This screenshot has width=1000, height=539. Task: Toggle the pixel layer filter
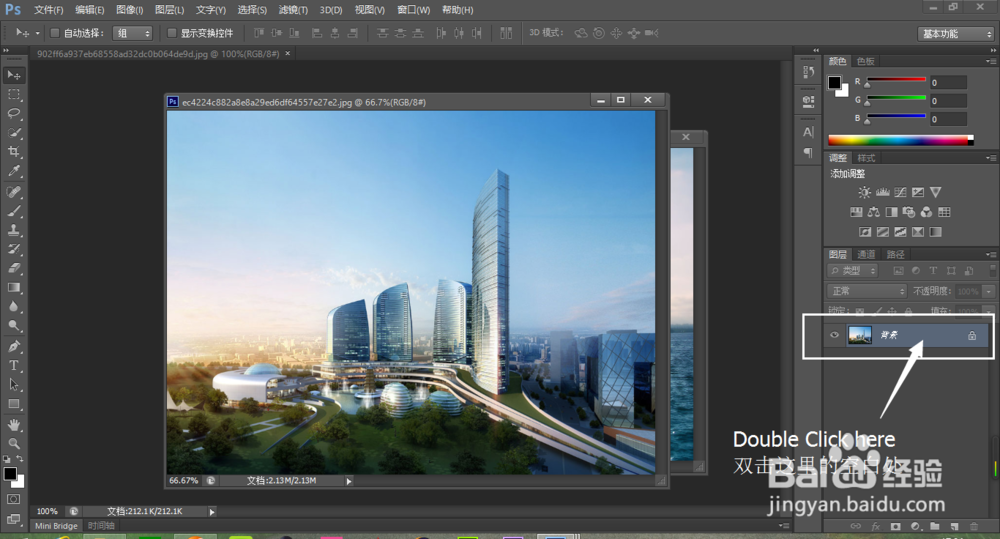tap(898, 271)
